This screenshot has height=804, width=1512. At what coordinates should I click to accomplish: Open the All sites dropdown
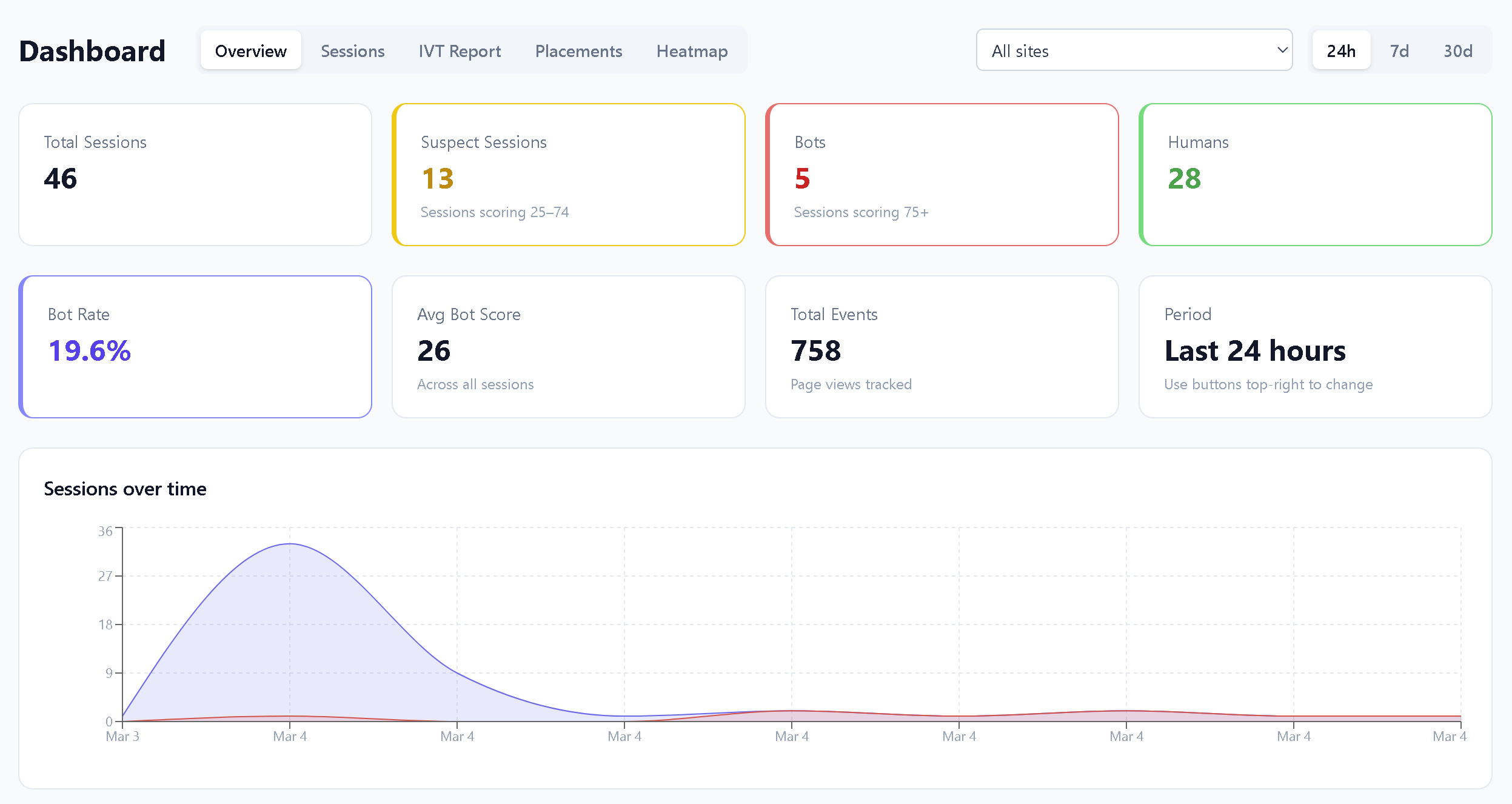[1134, 50]
